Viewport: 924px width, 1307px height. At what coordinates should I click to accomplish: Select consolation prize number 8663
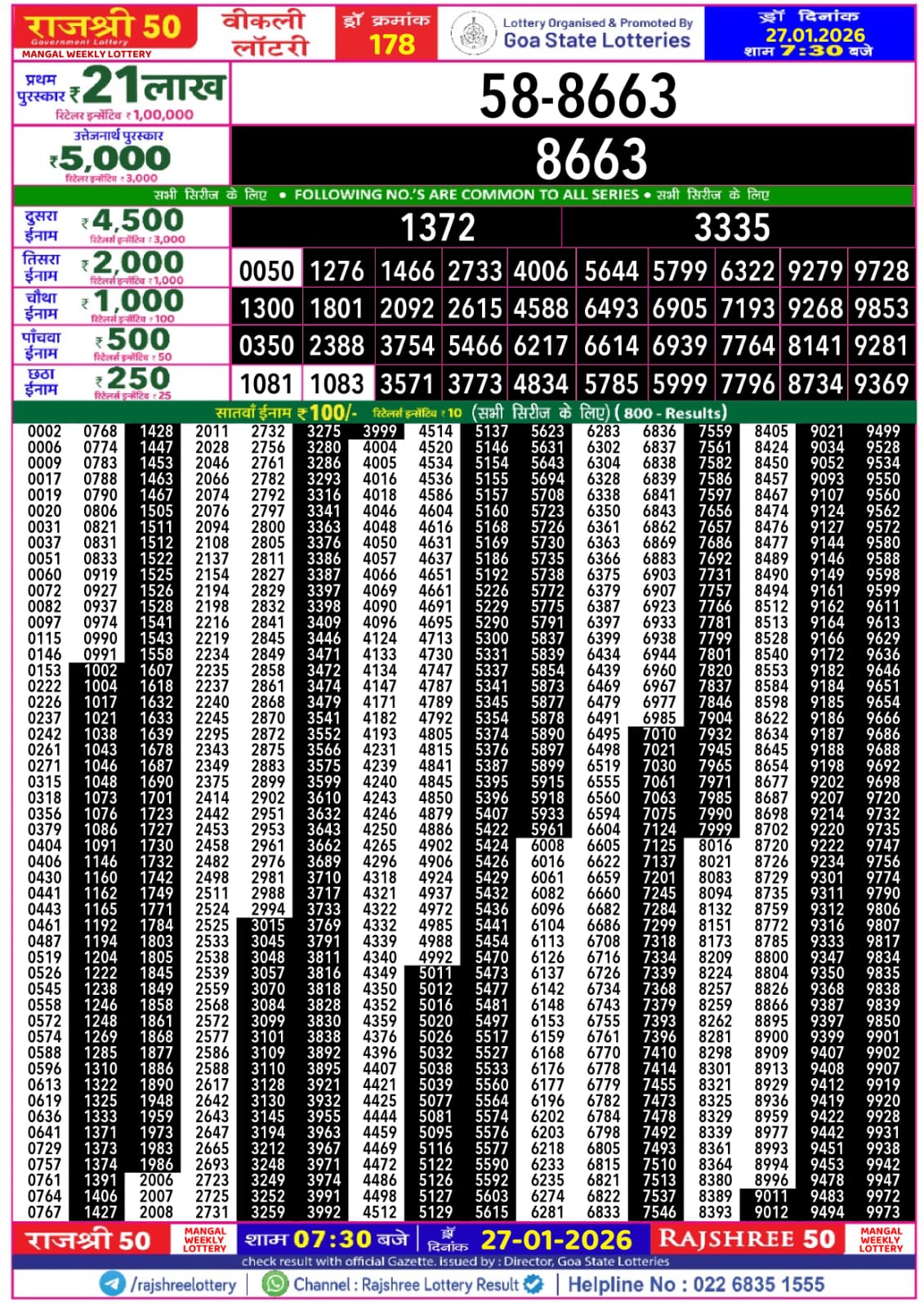(591, 159)
